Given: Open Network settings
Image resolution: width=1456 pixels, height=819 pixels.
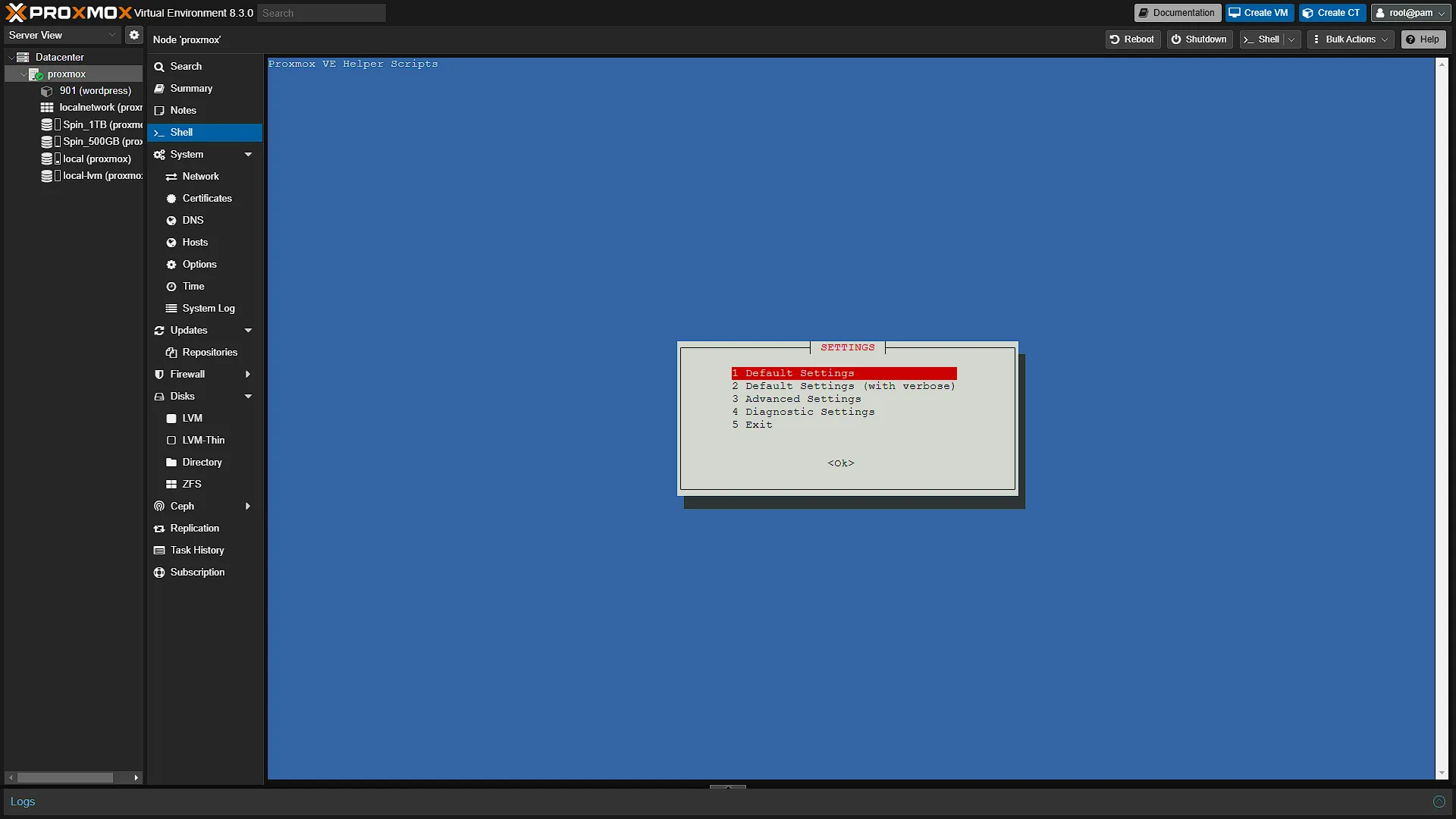Looking at the screenshot, I should coord(205,177).
